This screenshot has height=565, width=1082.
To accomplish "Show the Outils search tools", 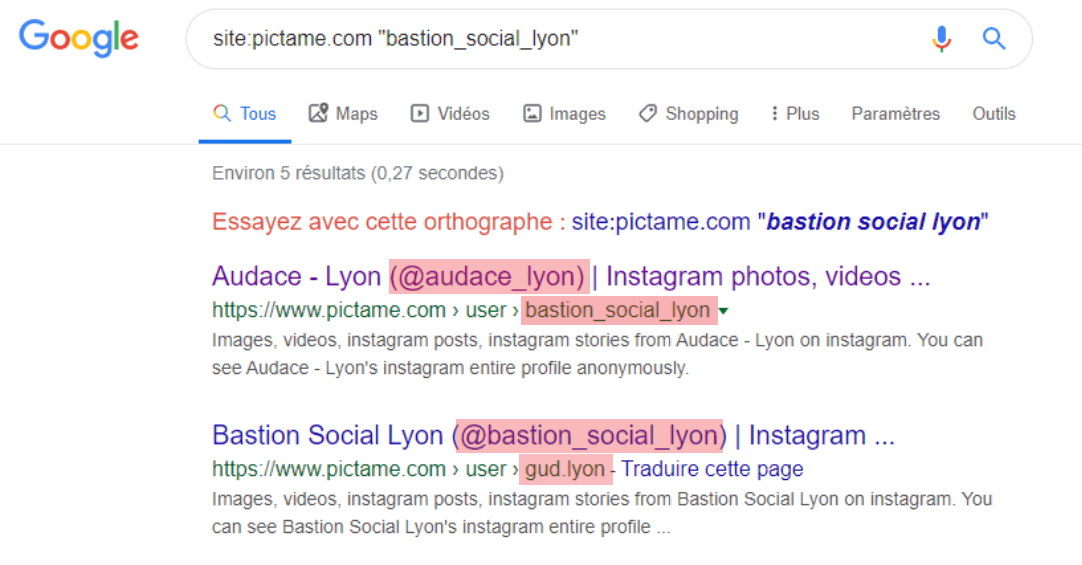I will [x=993, y=114].
